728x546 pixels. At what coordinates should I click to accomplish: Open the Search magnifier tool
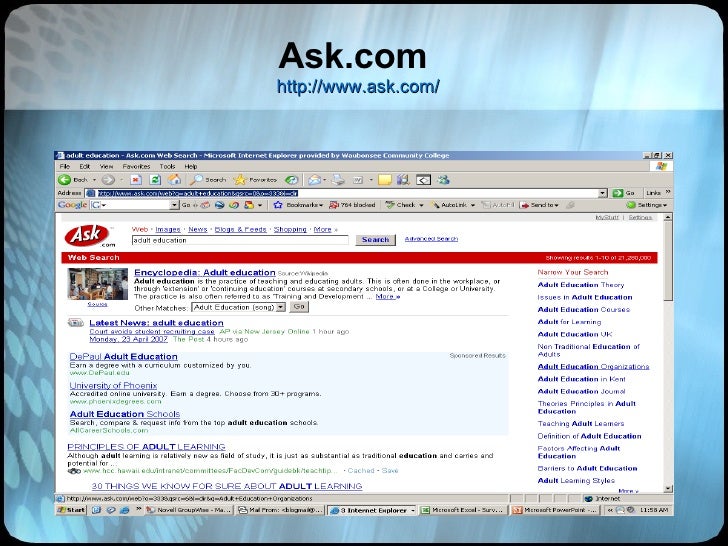(x=208, y=180)
